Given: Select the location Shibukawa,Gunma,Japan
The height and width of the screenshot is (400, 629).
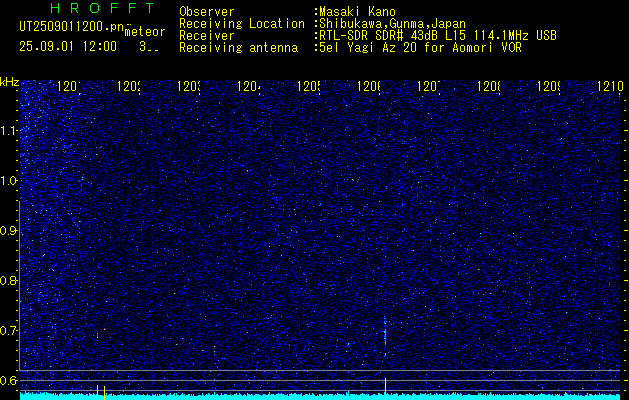Looking at the screenshot, I should coord(392,24).
